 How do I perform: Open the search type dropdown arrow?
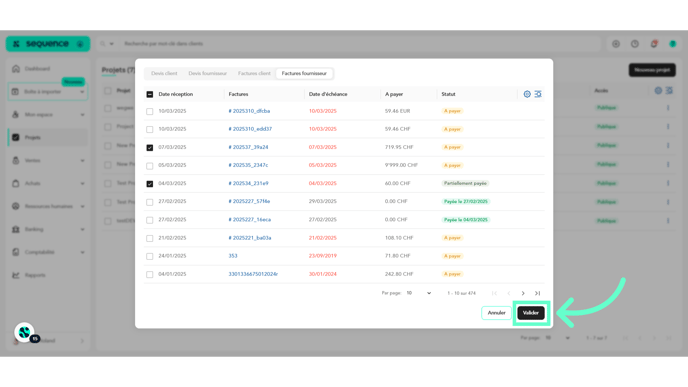(111, 44)
